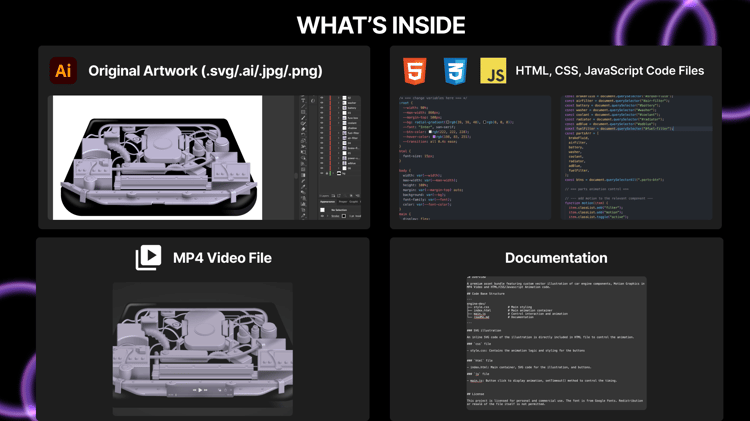Select the brake-fl layer row in Layers panel

tap(340, 148)
